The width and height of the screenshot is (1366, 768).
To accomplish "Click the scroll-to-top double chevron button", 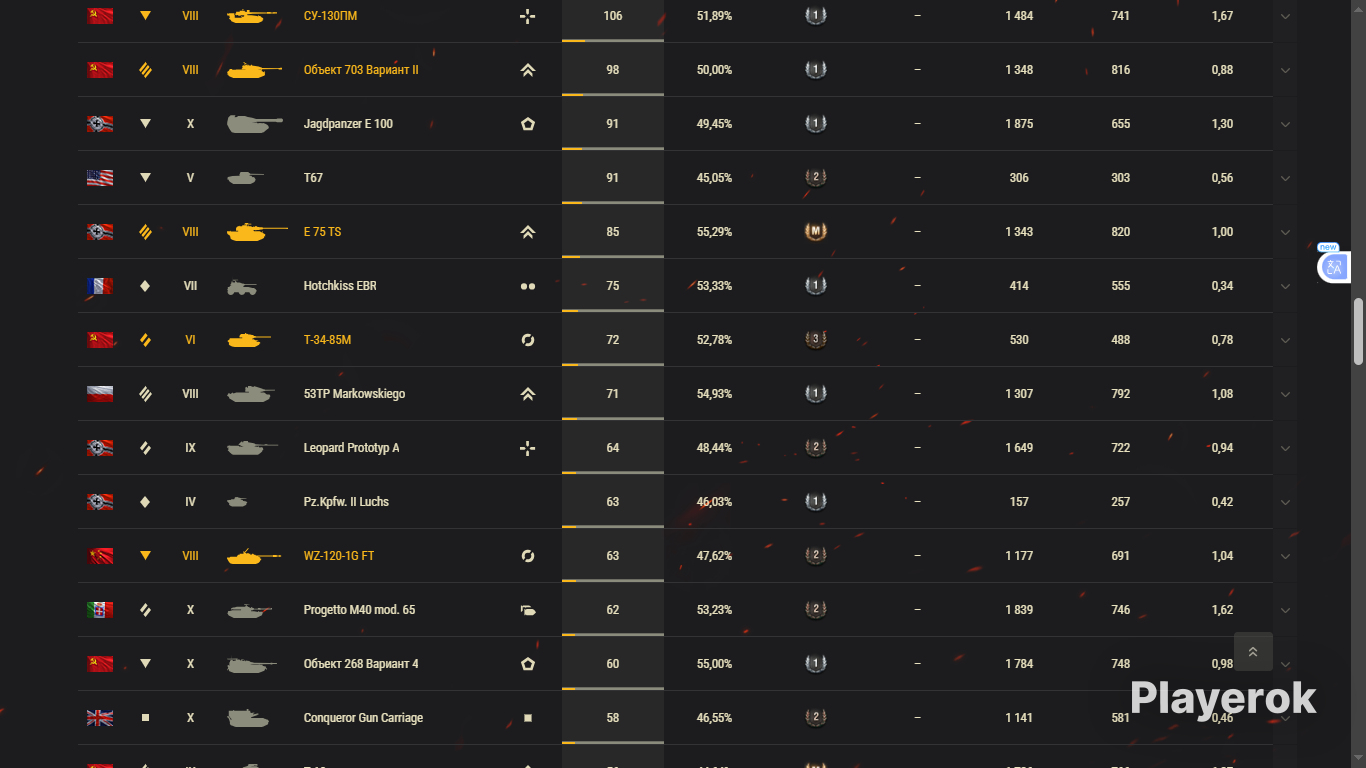I will [x=1253, y=651].
